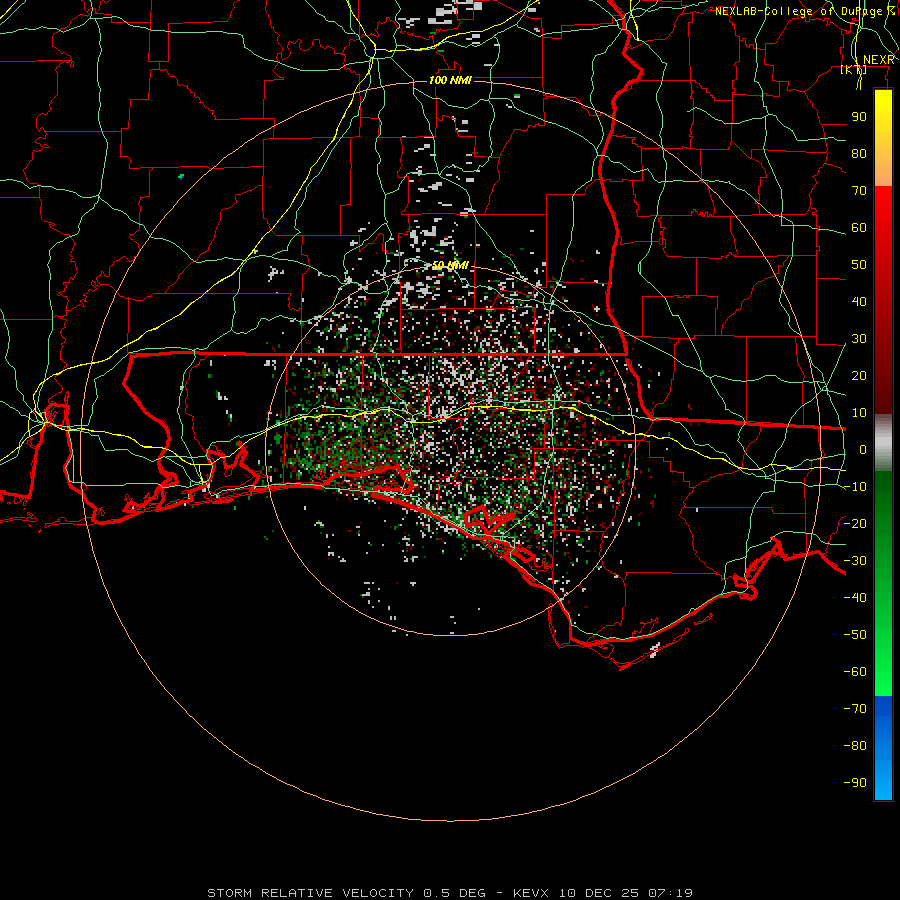Click the positive 10 value on the scale
This screenshot has height=900, width=900.
click(x=859, y=413)
